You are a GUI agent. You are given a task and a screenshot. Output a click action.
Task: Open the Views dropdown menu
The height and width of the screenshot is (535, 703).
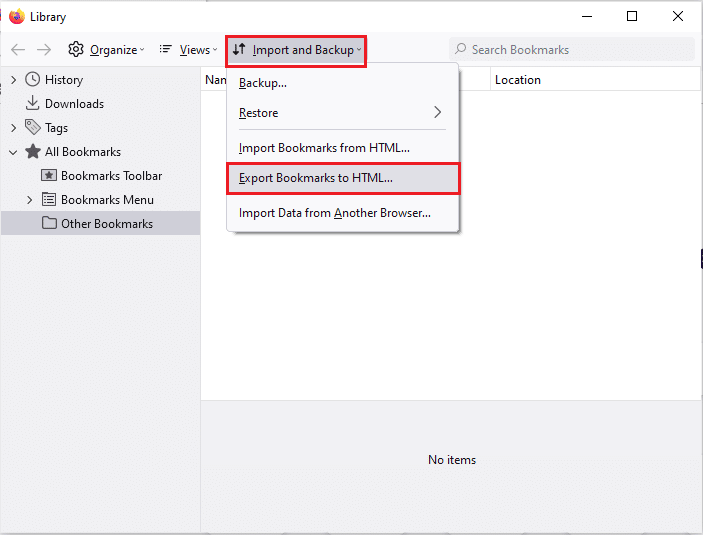(188, 49)
